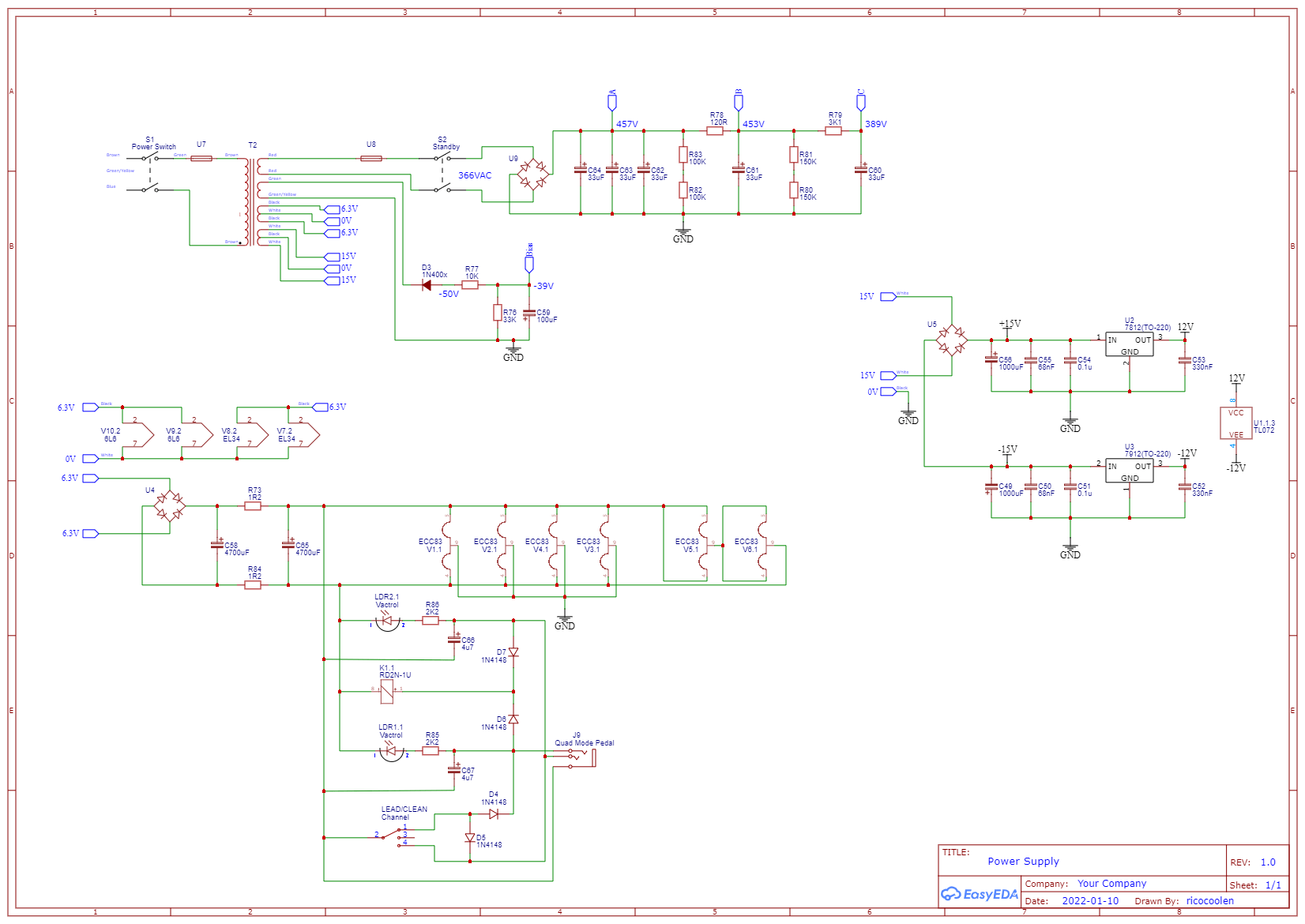Select the U7 fuse symbol
Image resolution: width=1305 pixels, height=924 pixels.
click(x=201, y=159)
